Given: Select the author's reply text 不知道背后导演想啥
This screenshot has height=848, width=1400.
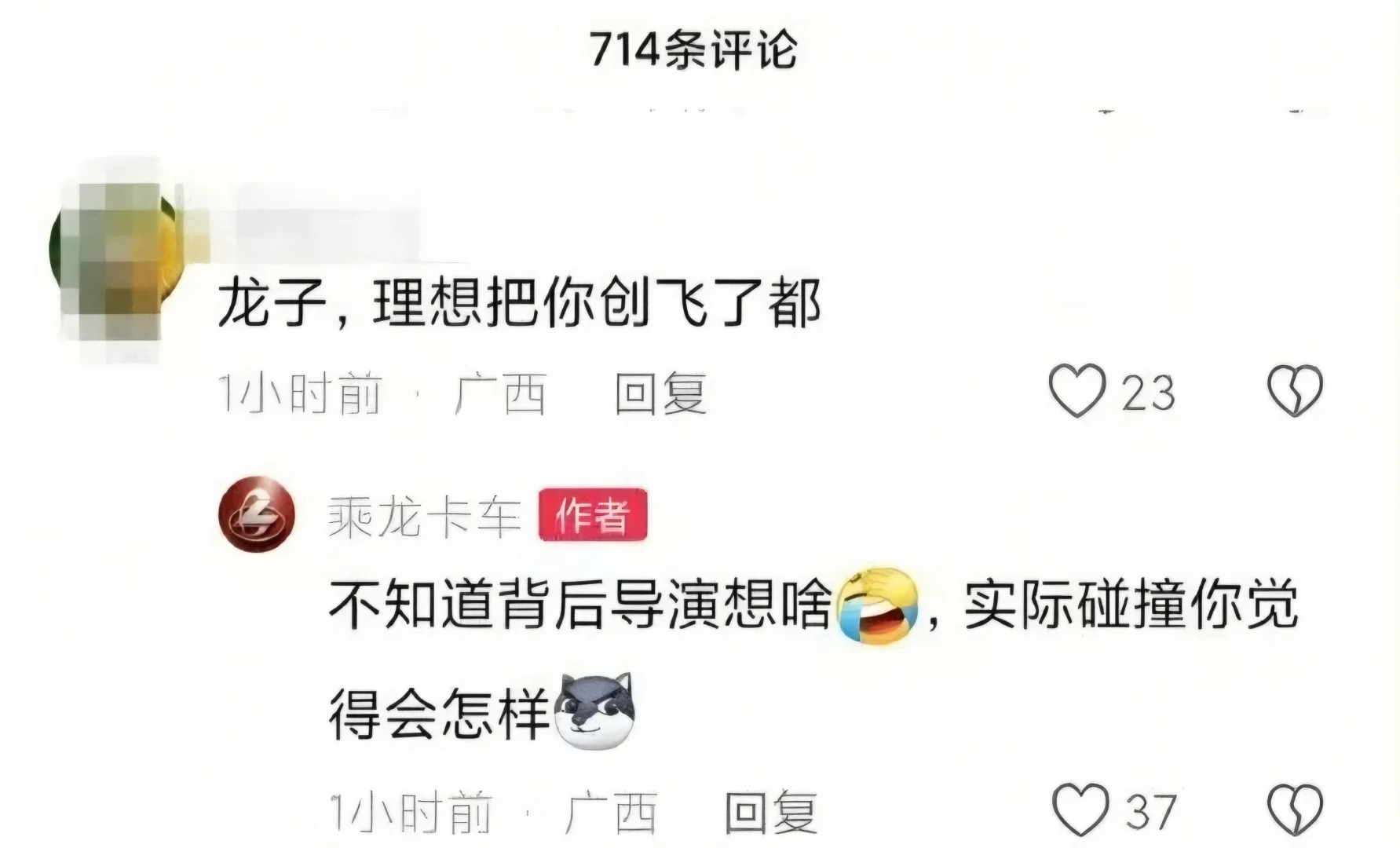Looking at the screenshot, I should [x=580, y=605].
